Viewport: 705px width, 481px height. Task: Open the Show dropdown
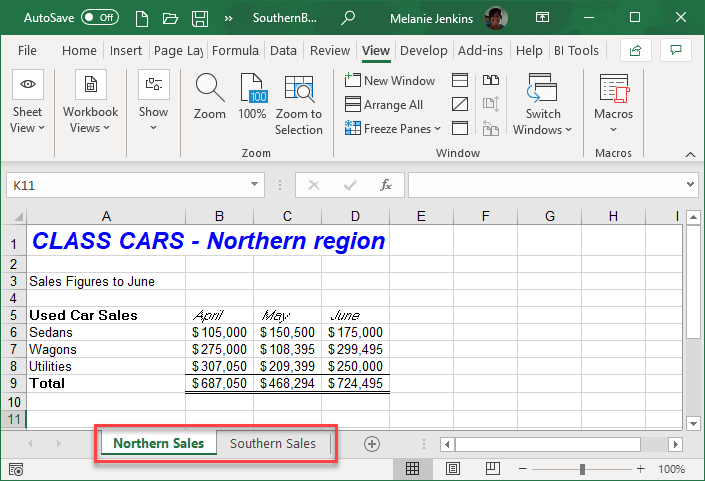pos(153,102)
